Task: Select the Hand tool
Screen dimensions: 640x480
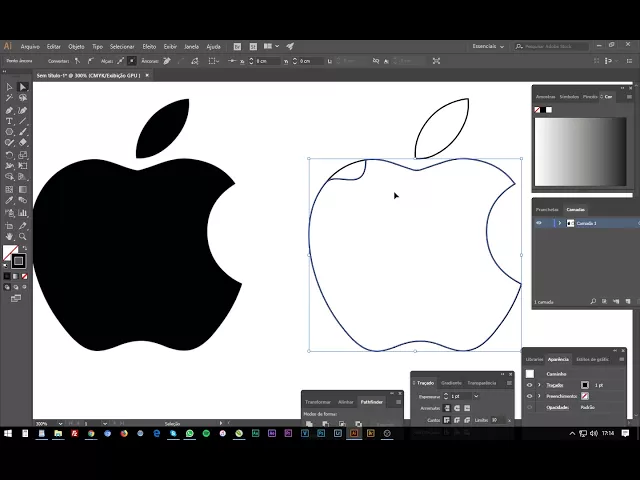Action: pyautogui.click(x=9, y=236)
